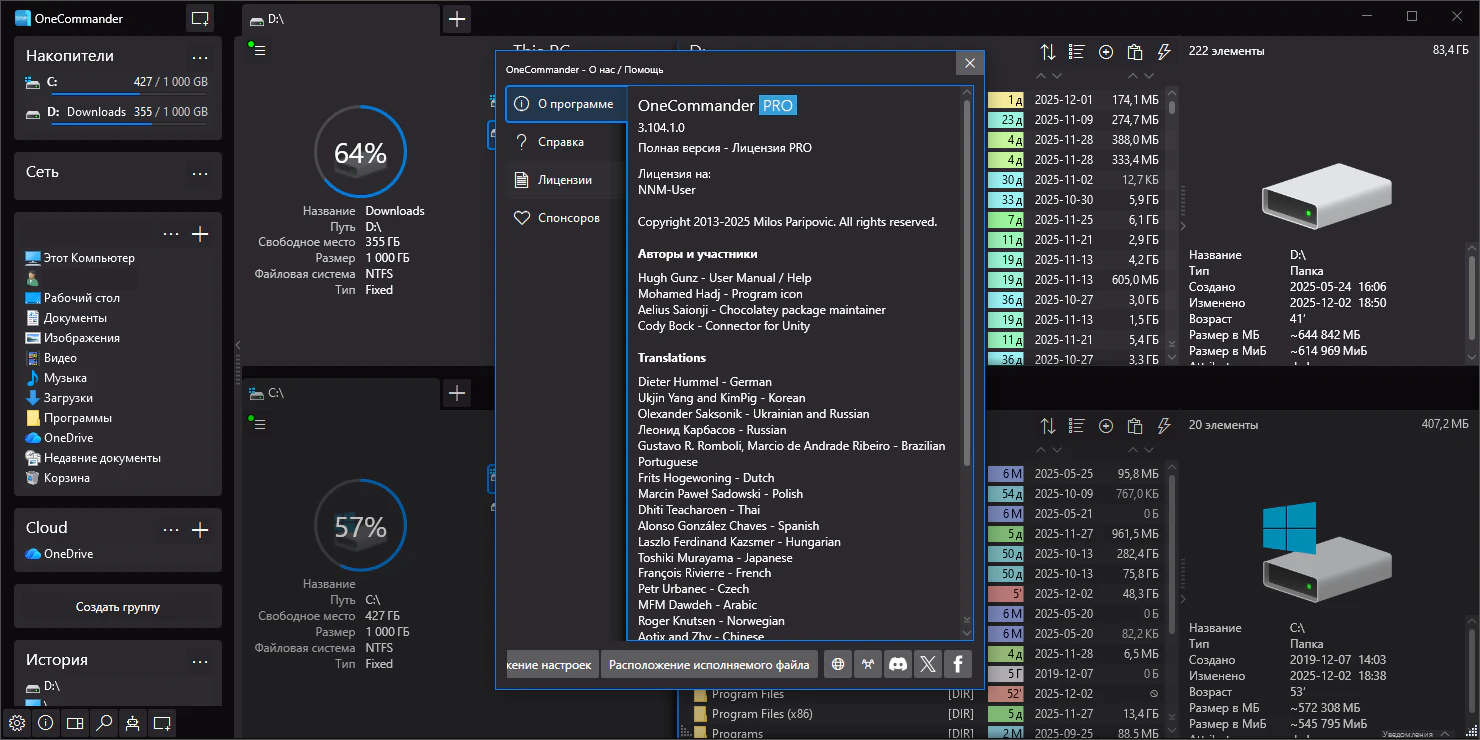
Task: Open settings via the gear icon
Action: (x=16, y=722)
